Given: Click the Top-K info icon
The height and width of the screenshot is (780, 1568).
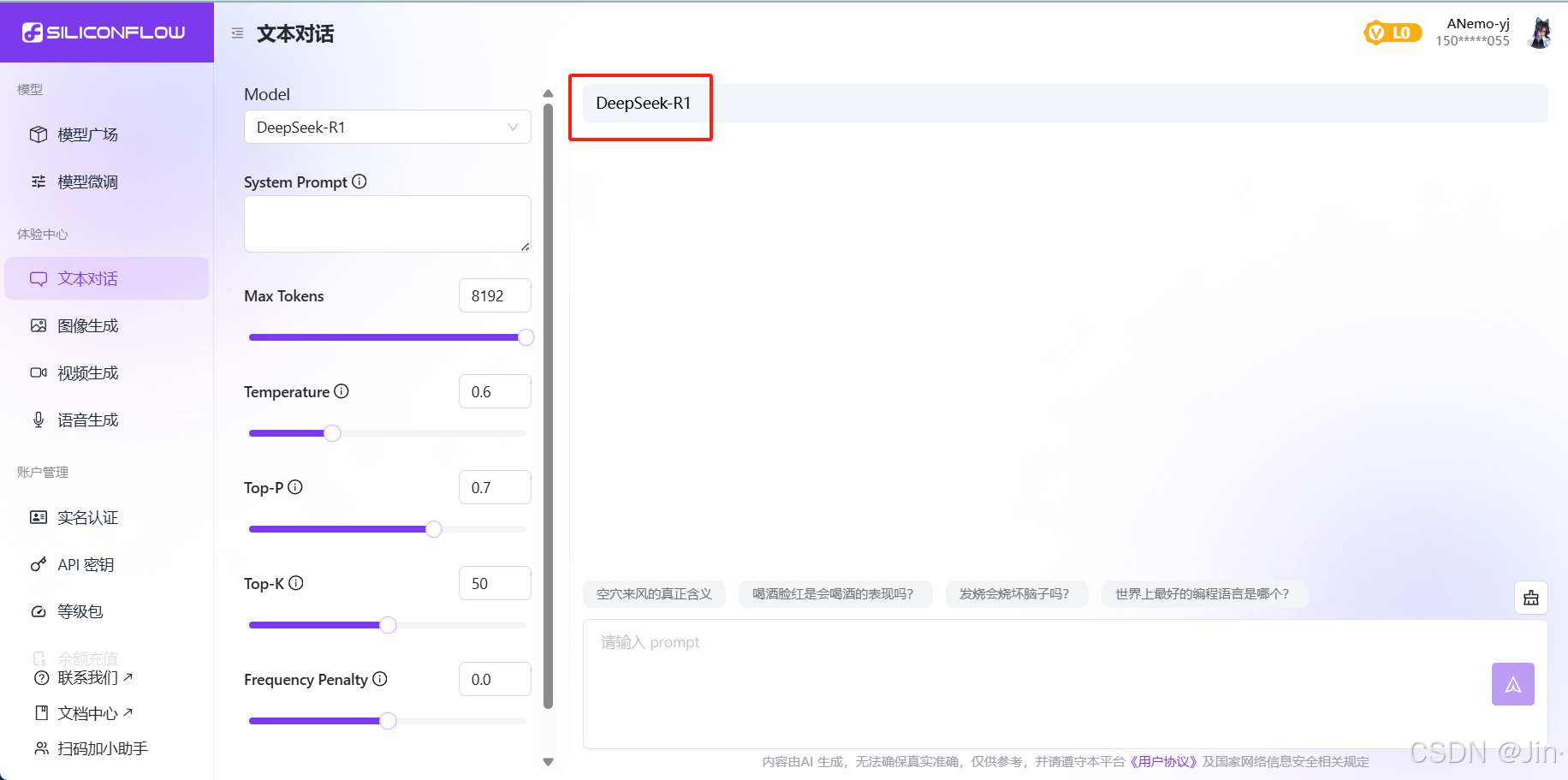Looking at the screenshot, I should coord(296,583).
